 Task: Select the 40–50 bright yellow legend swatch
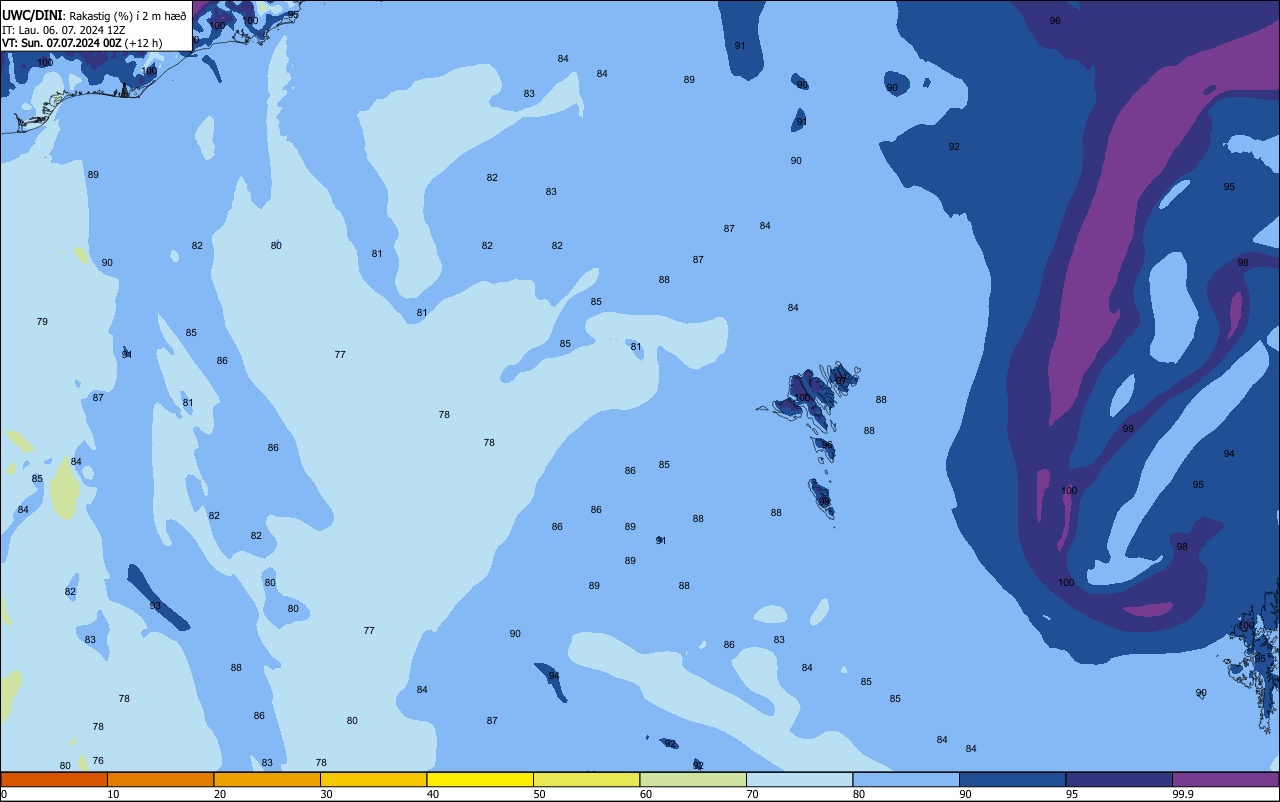[480, 779]
